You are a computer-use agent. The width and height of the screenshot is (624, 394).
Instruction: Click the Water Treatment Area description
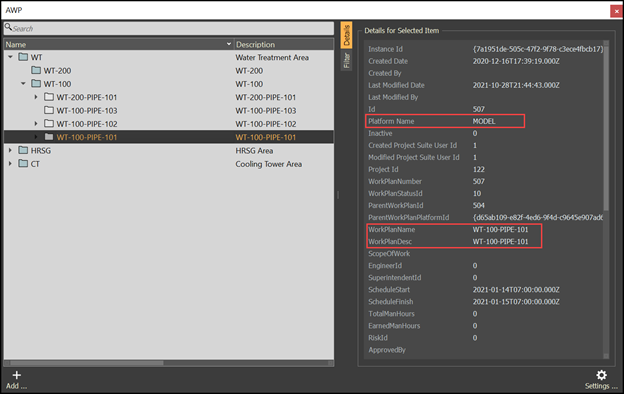[x=272, y=57]
